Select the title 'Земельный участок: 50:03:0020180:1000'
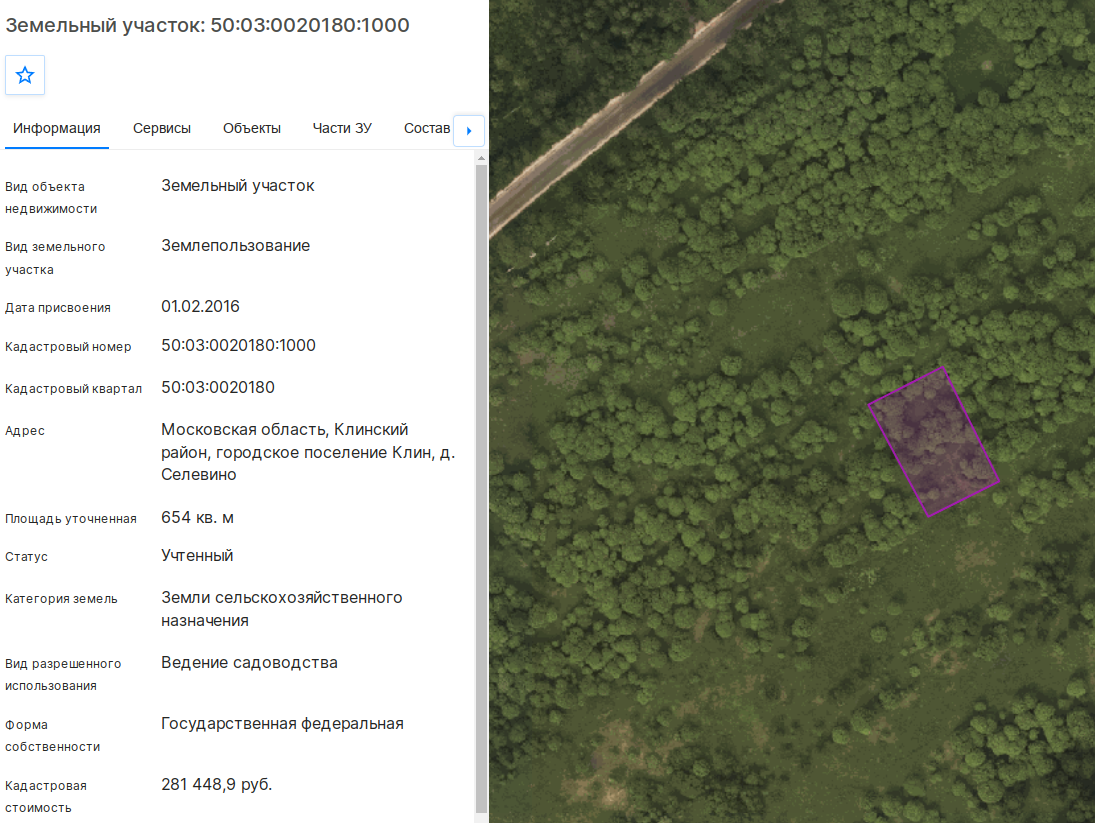Image resolution: width=1095 pixels, height=823 pixels. [x=207, y=25]
